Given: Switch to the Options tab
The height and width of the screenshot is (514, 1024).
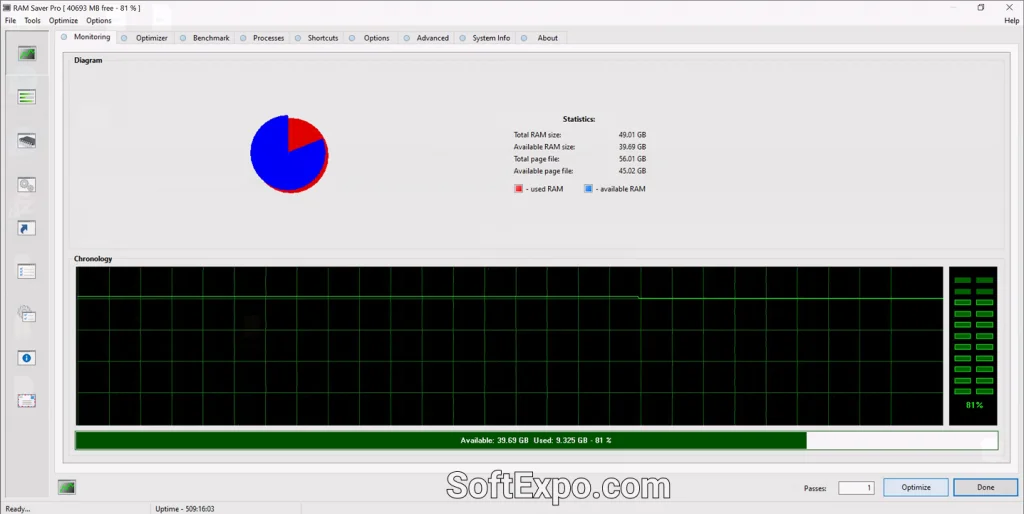Looking at the screenshot, I should click(x=370, y=38).
